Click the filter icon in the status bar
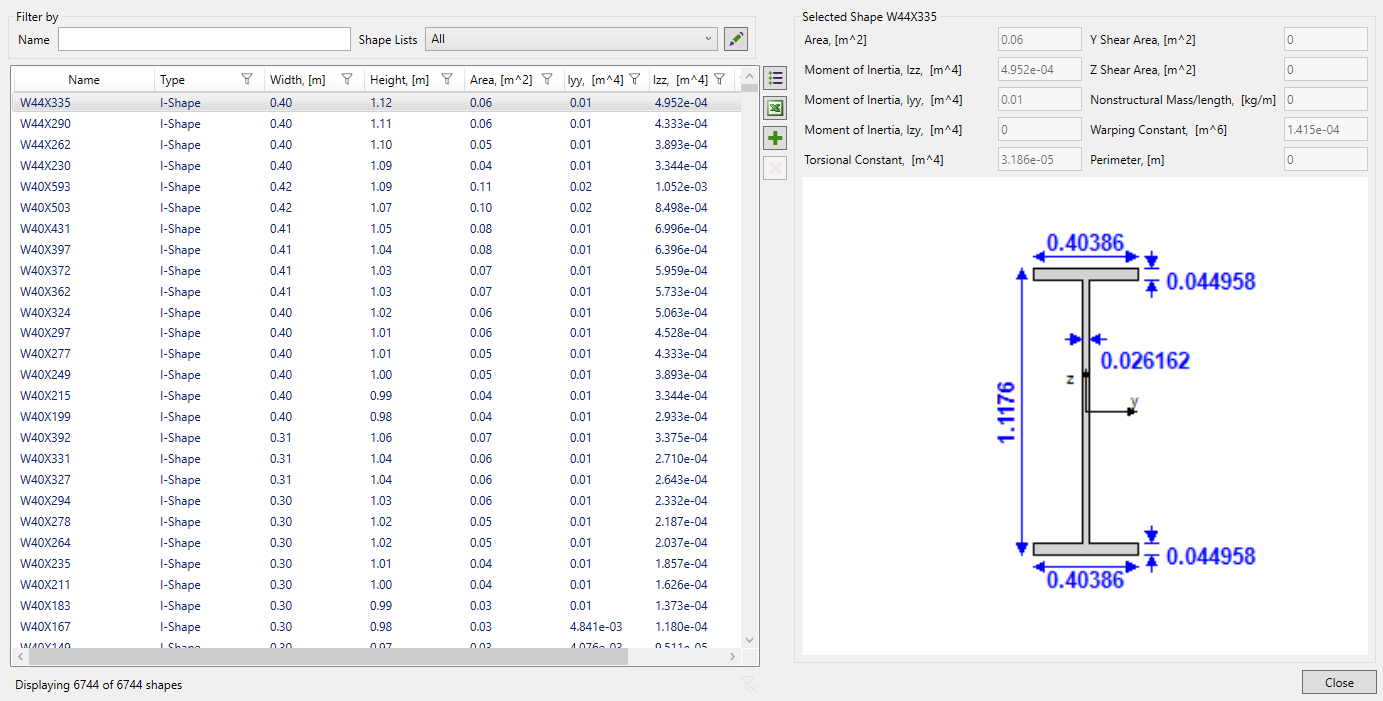 747,684
